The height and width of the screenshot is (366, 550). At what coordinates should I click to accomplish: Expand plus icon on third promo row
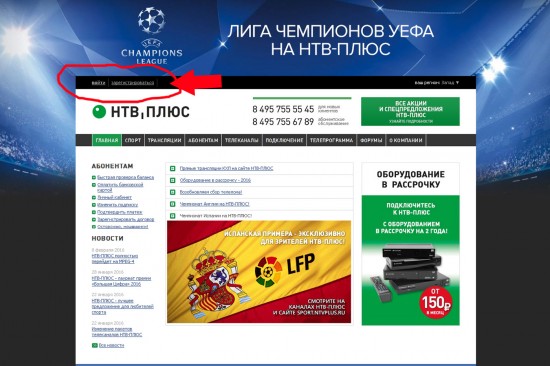[173, 192]
